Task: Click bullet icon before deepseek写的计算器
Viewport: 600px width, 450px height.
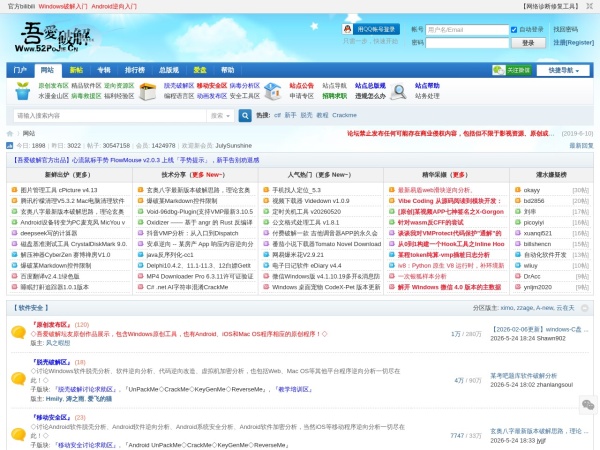Action: (x=15, y=233)
